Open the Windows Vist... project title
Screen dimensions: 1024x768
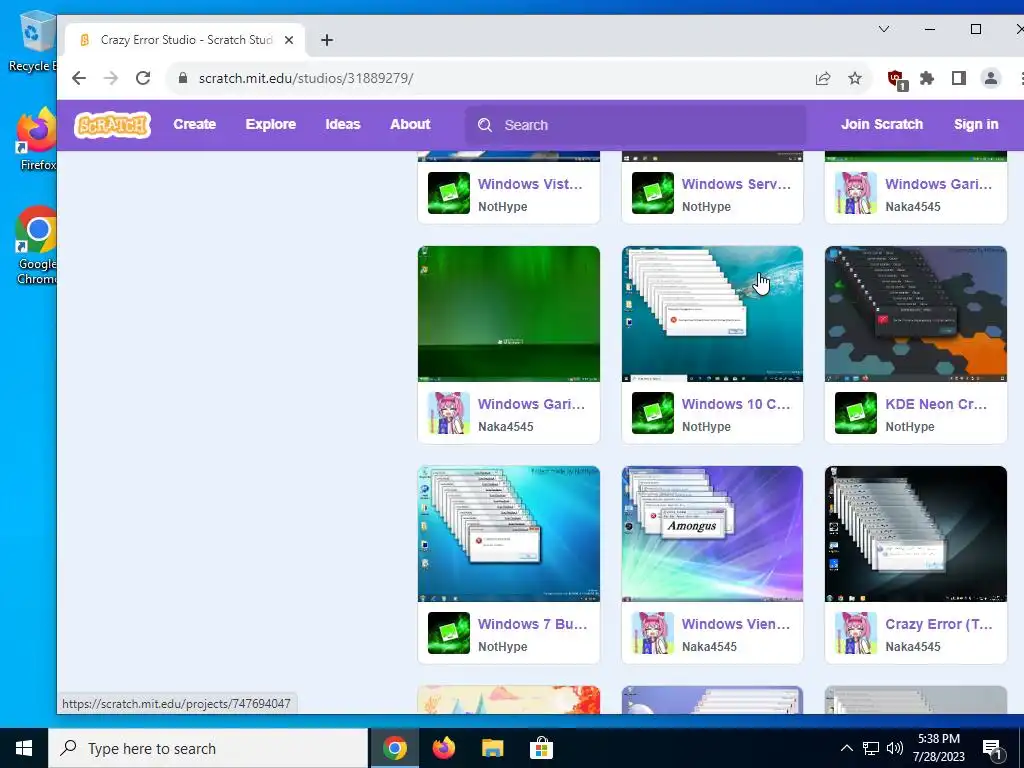pyautogui.click(x=530, y=184)
